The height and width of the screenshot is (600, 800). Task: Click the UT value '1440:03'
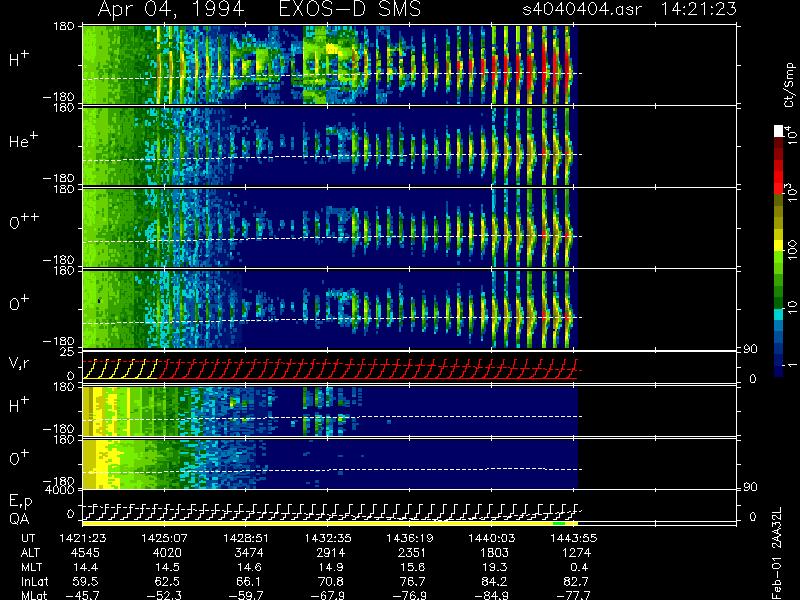492,538
